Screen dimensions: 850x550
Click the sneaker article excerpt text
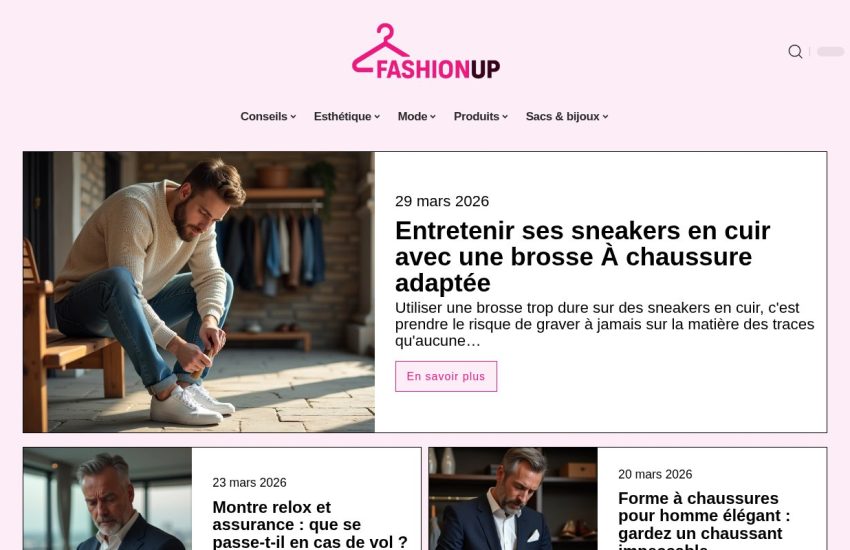[x=604, y=324]
